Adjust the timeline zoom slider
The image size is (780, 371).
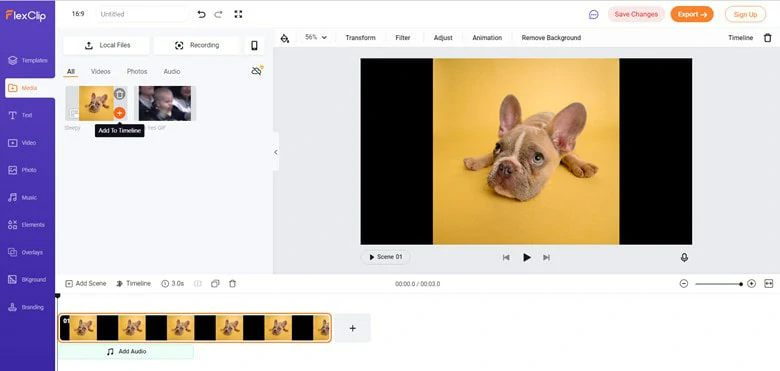[x=718, y=284]
